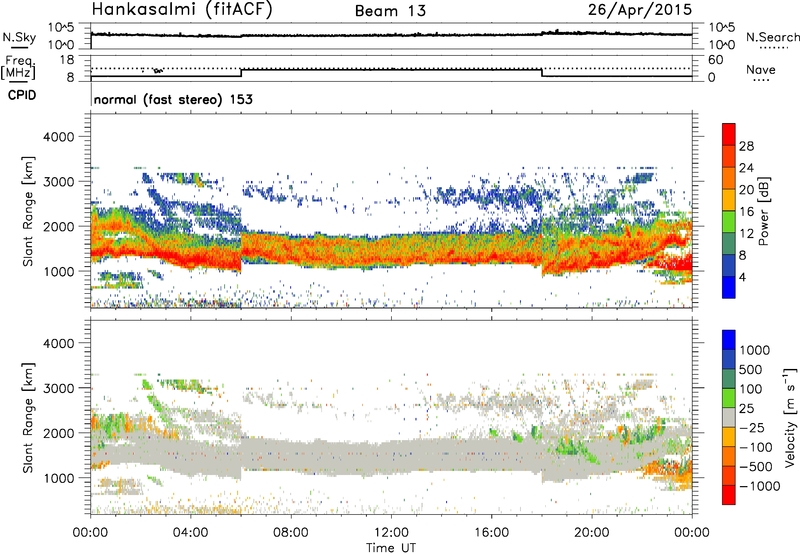The width and height of the screenshot is (800, 554).
Task: Click the 'Freq. [MHz]' axis label
Action: coord(18,67)
